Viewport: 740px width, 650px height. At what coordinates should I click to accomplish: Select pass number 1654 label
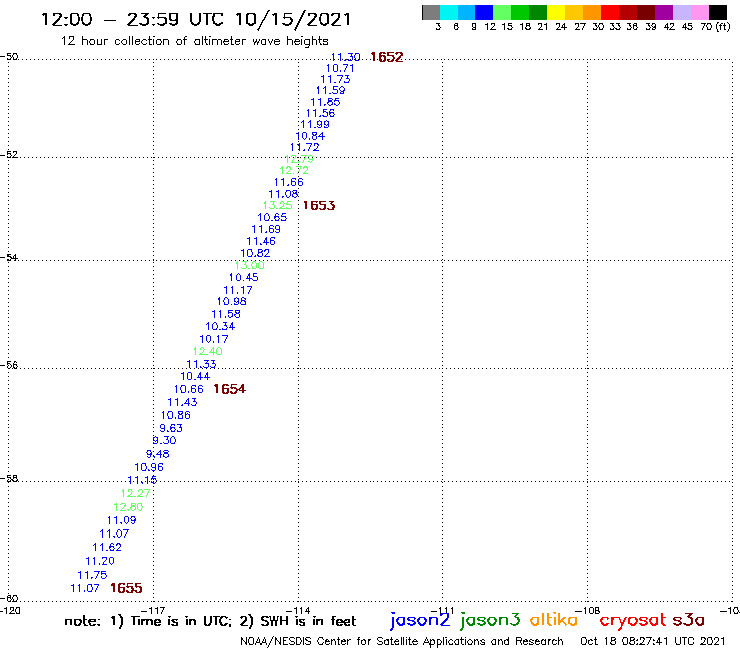click(229, 389)
